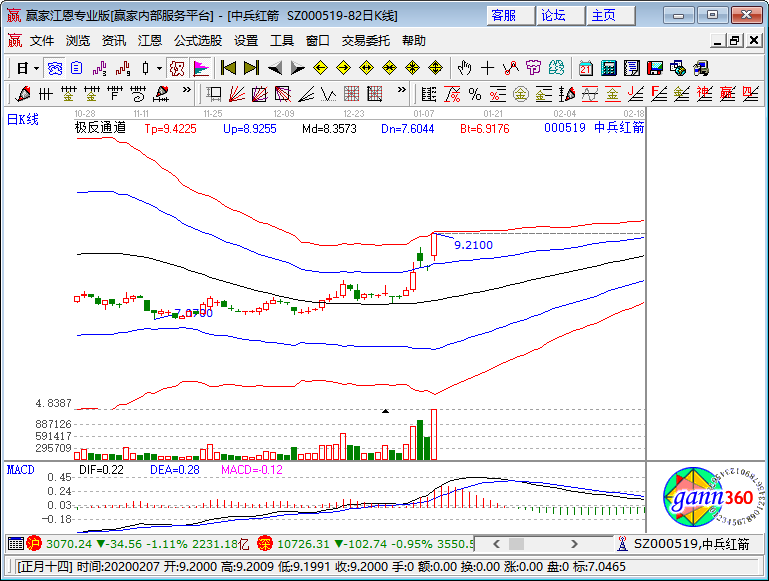Viewport: 769px width, 581px height.
Task: Expand drawing tools overflow chevron
Action: tap(402, 90)
